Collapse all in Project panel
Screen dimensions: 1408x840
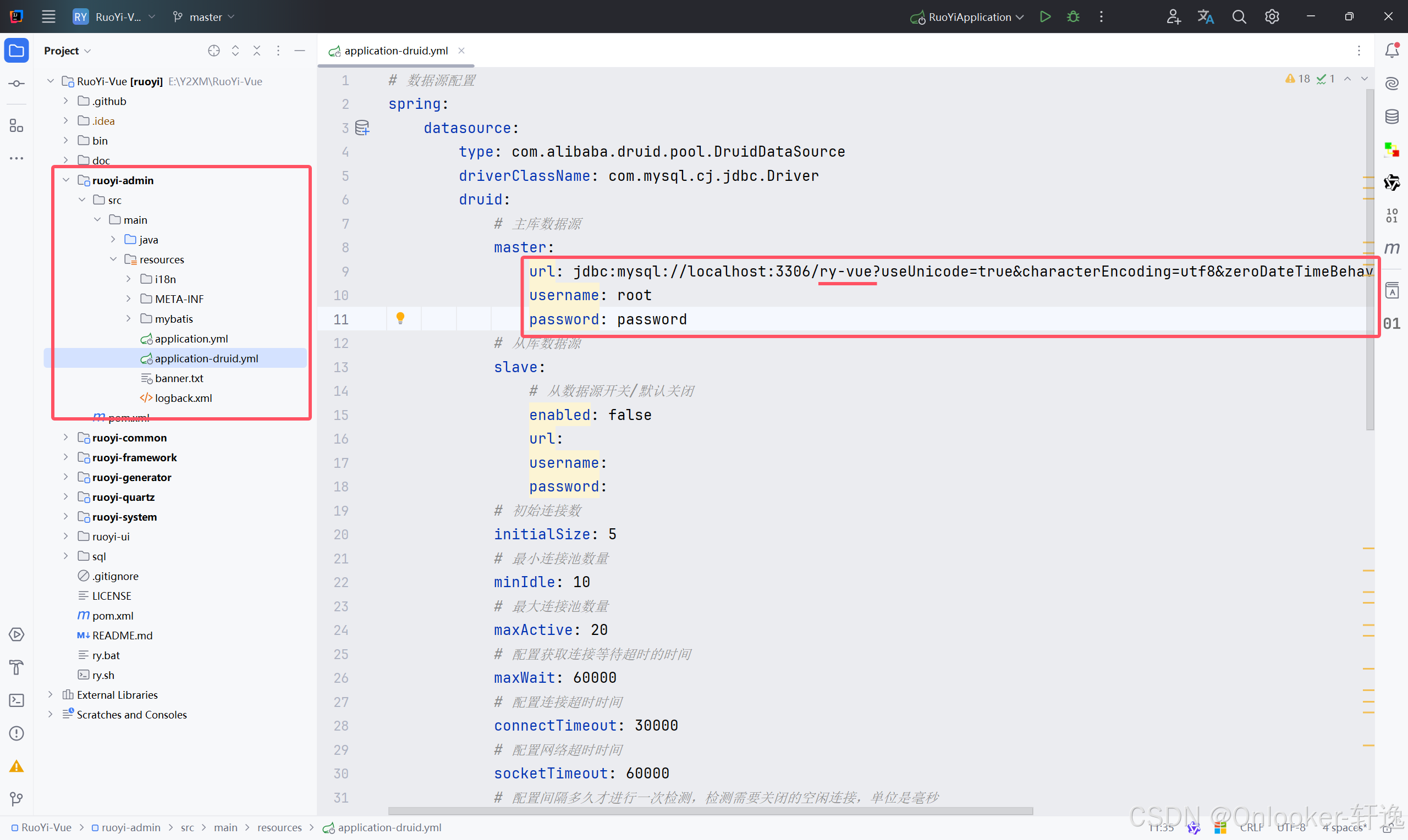pos(256,51)
